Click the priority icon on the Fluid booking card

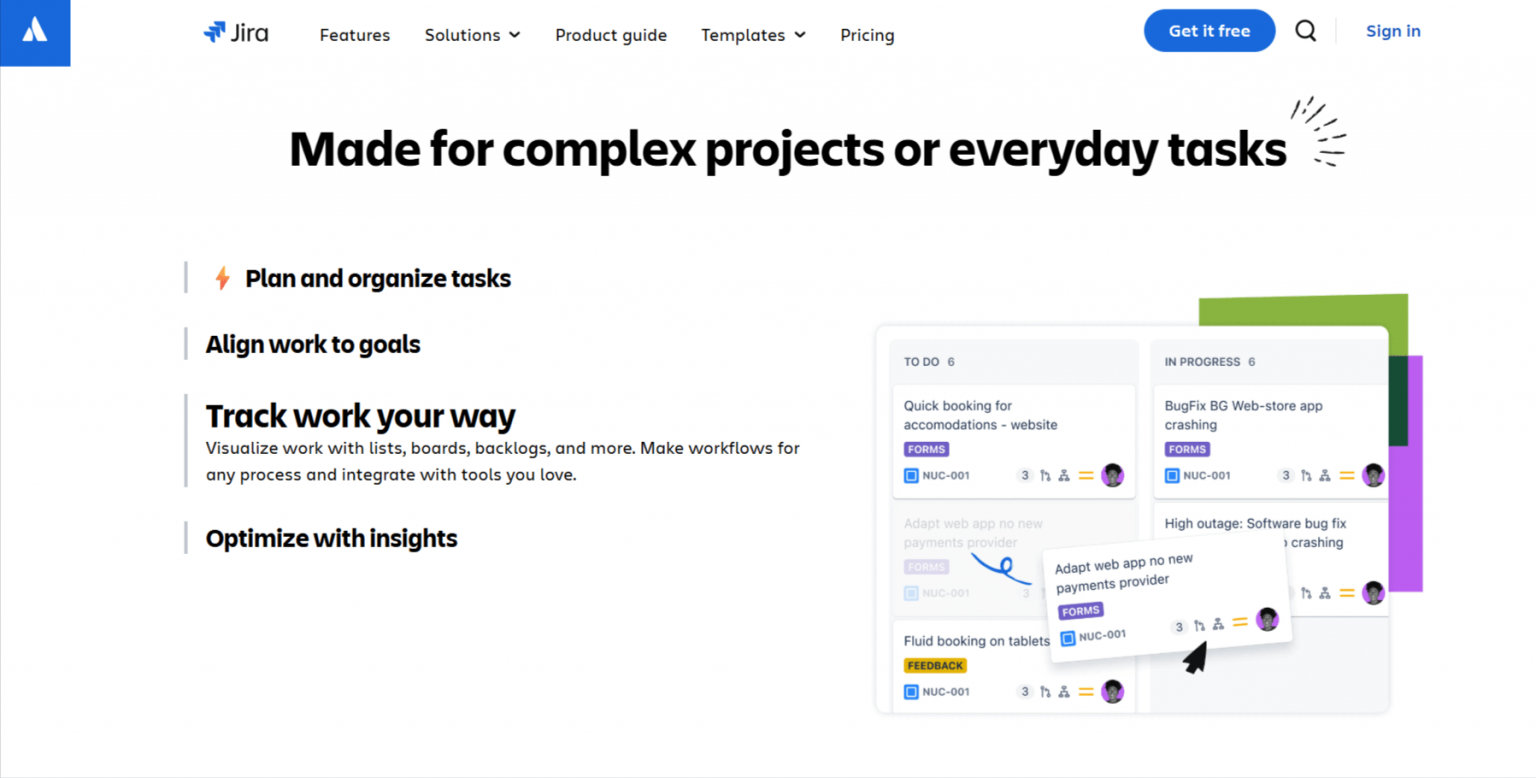tap(1086, 691)
